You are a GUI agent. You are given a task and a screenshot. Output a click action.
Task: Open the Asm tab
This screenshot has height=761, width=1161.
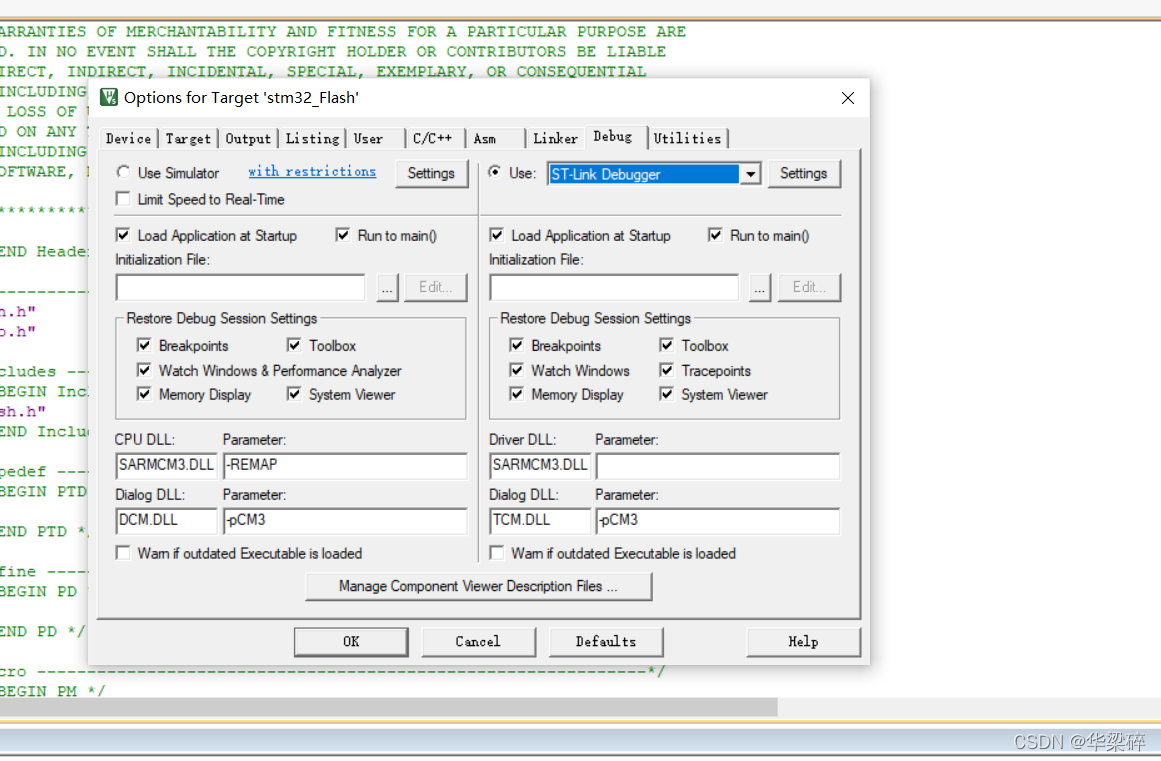point(485,138)
